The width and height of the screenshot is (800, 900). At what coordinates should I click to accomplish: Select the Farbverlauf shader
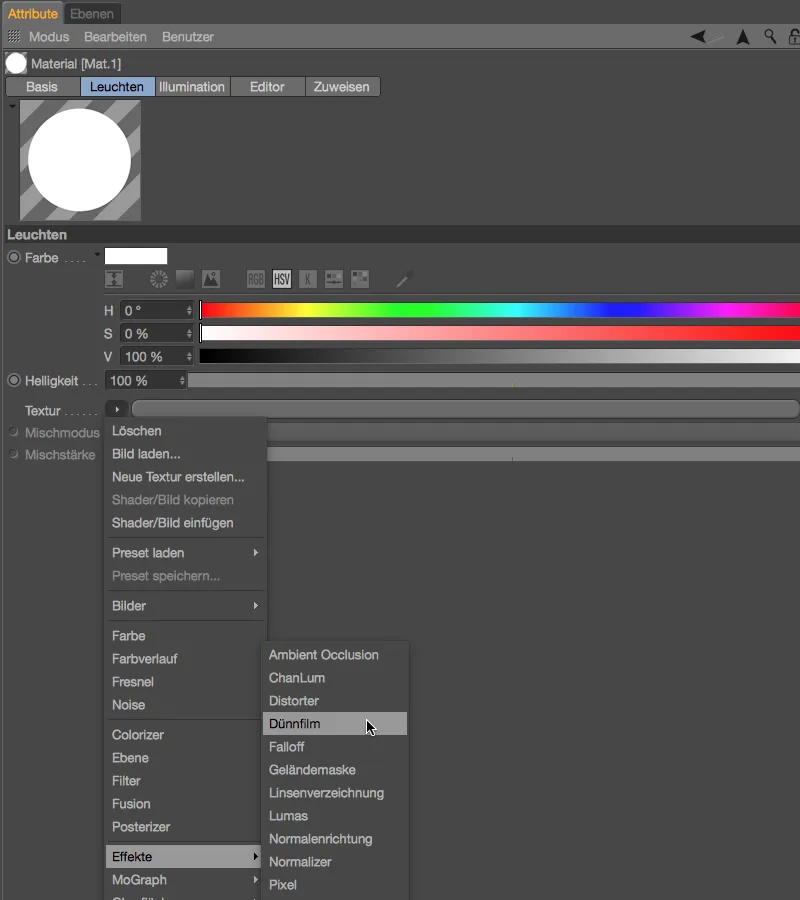(184, 659)
